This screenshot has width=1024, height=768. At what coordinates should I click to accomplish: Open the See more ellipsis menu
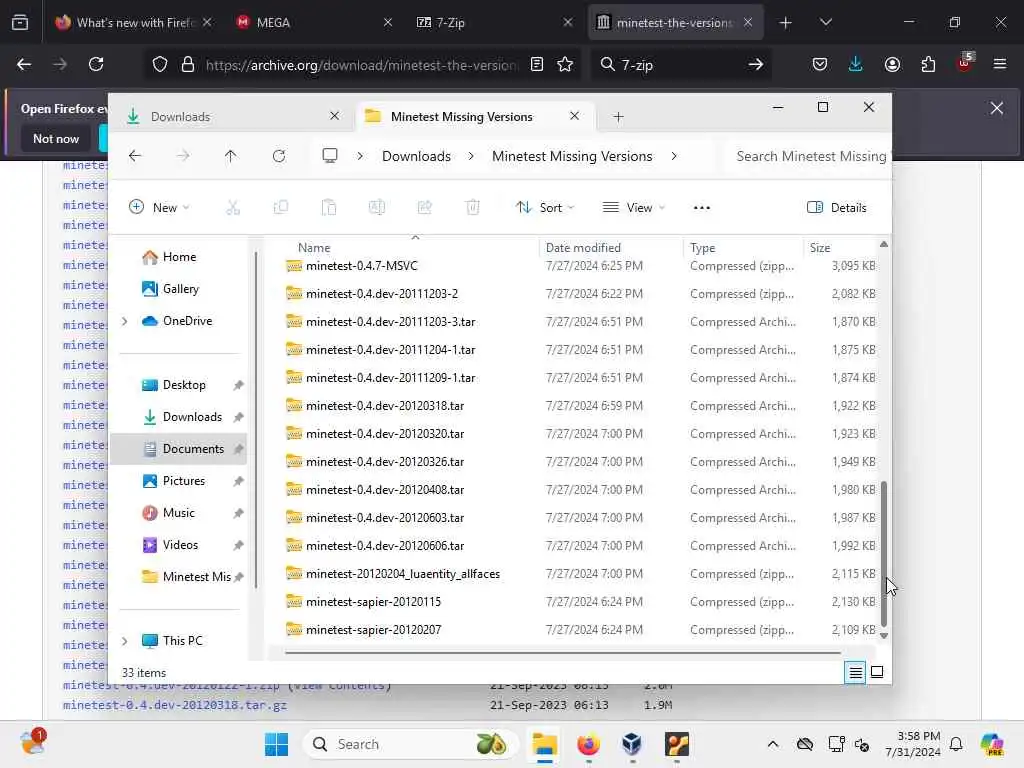(x=701, y=208)
